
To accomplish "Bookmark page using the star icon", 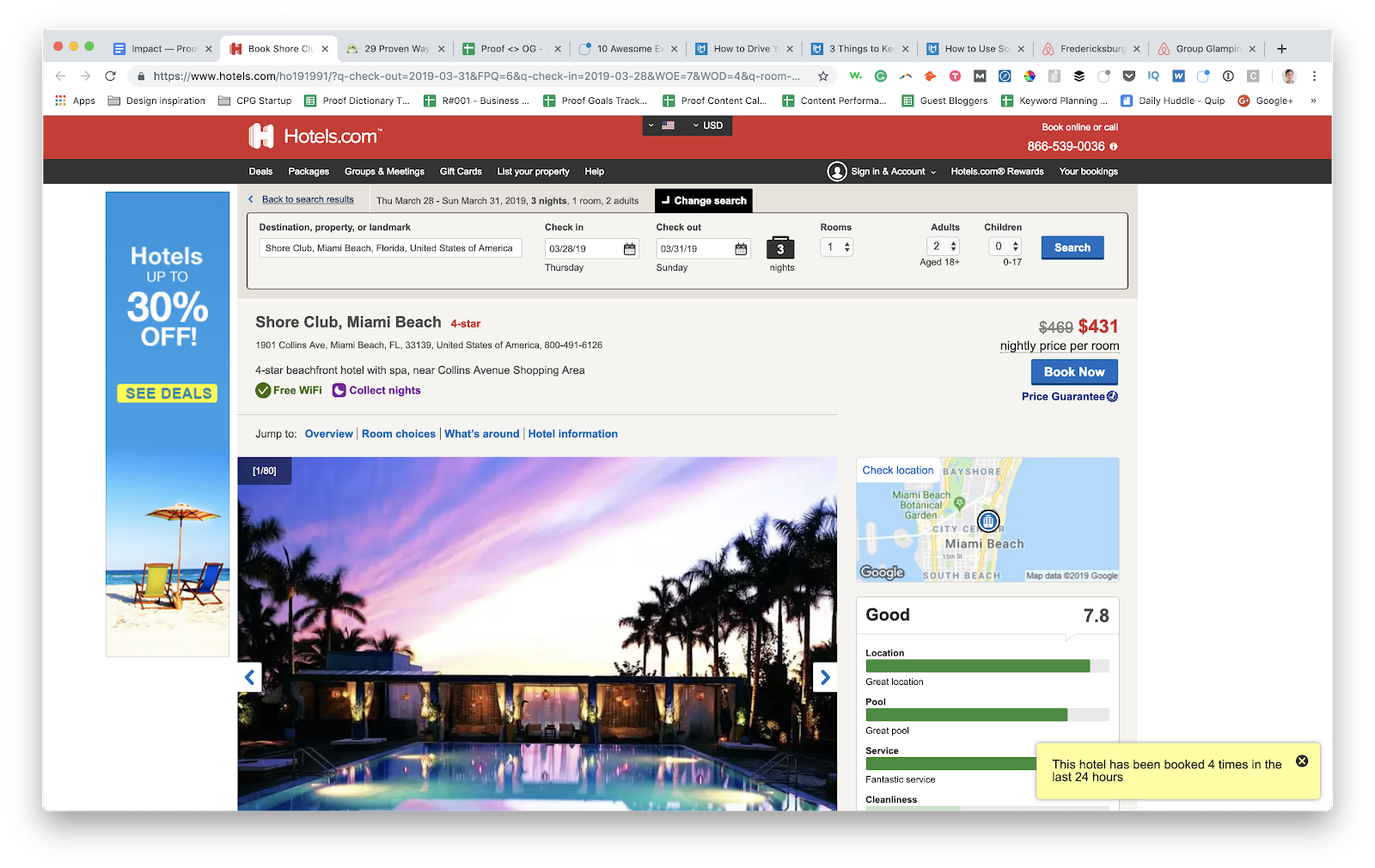I will click(x=822, y=76).
